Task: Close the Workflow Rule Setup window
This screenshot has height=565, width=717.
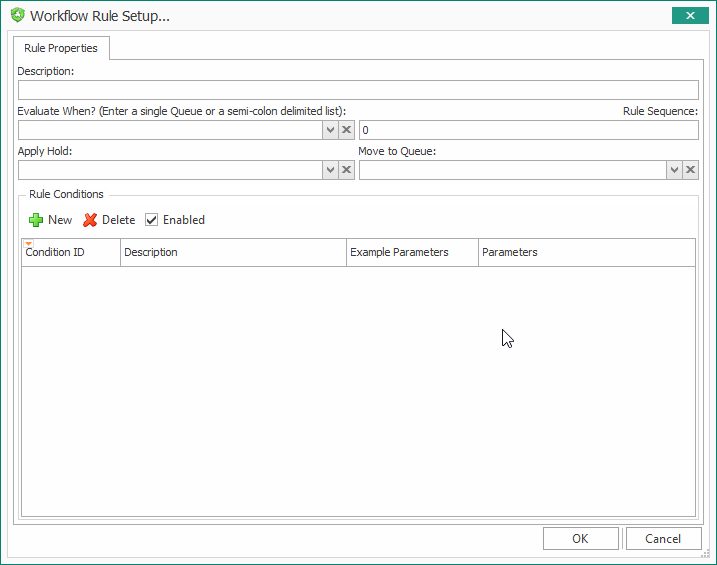Action: click(x=690, y=16)
